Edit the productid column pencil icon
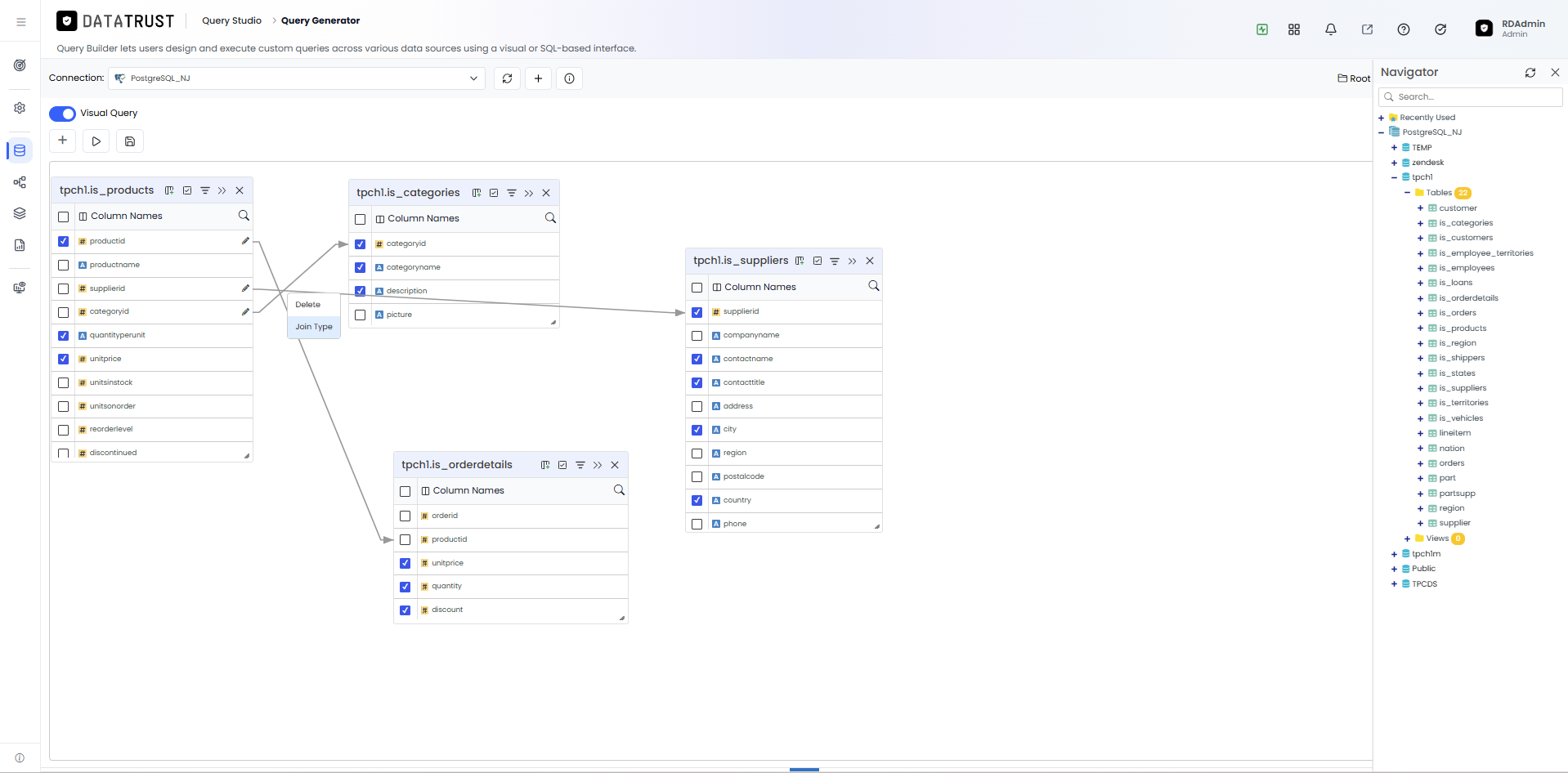Screen dimensions: 1568x773 coord(245,241)
